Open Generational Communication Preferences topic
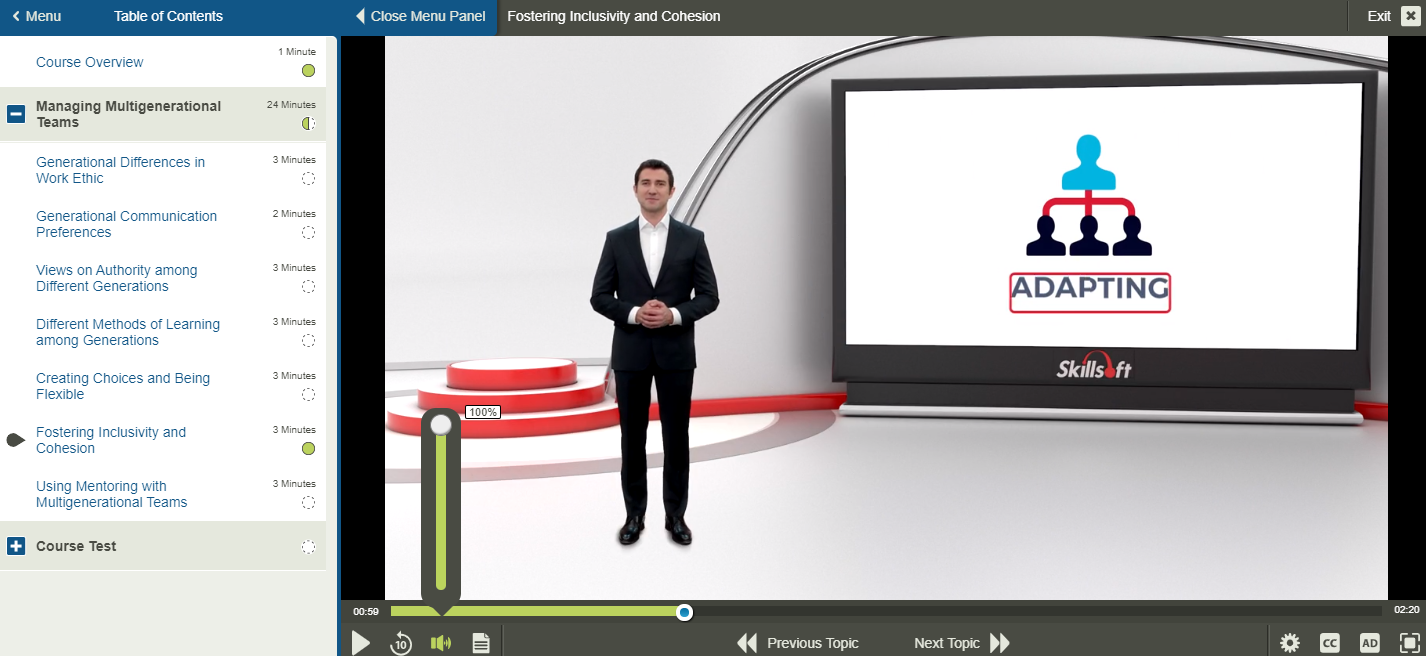Viewport: 1426px width, 656px height. 126,224
